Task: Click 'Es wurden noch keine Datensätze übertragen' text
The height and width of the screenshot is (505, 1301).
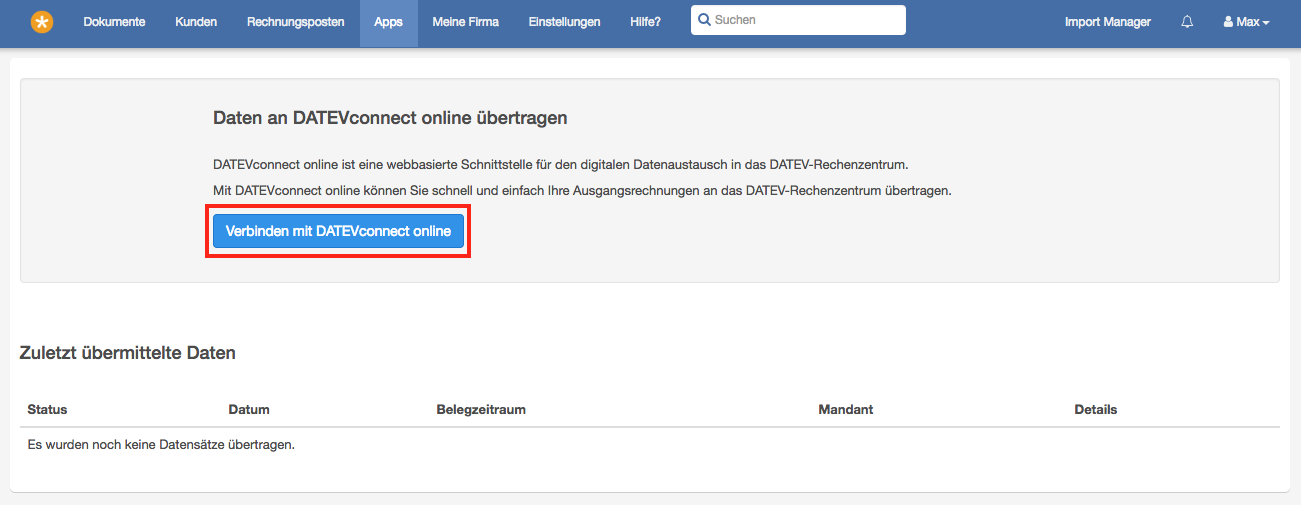Action: 161,445
